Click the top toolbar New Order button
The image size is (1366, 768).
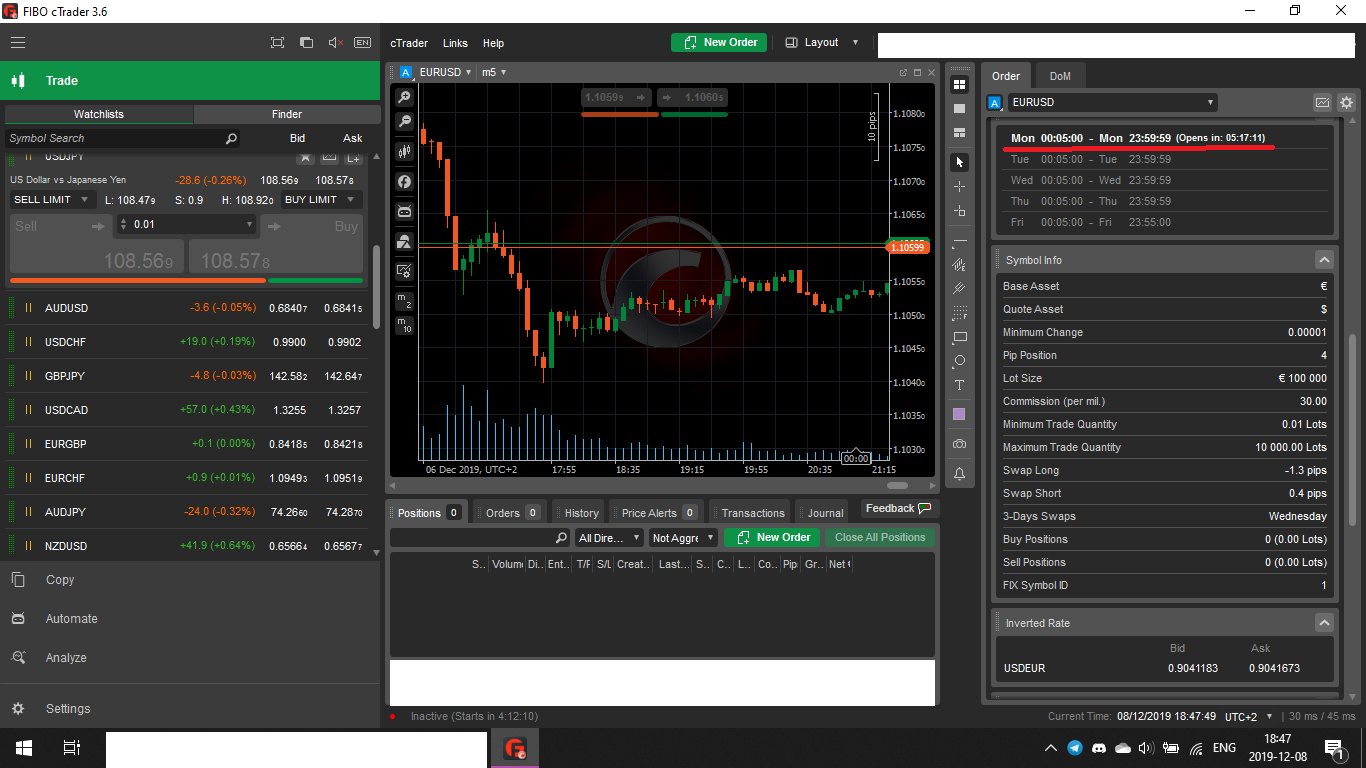coord(720,42)
